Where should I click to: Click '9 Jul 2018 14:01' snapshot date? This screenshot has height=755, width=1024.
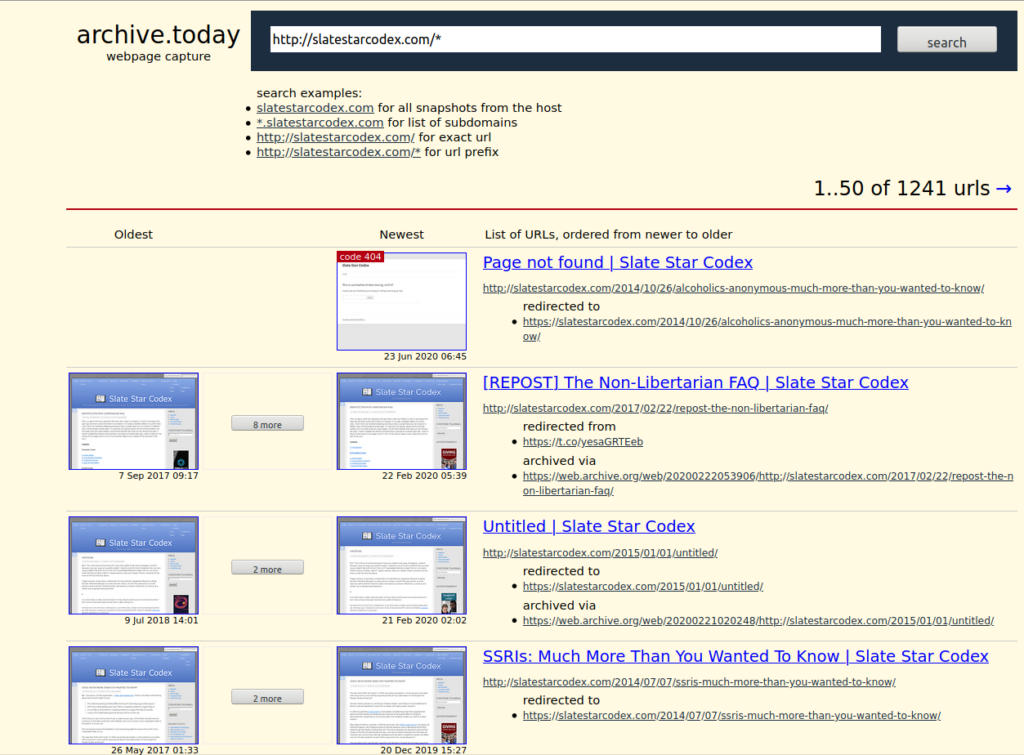161,620
